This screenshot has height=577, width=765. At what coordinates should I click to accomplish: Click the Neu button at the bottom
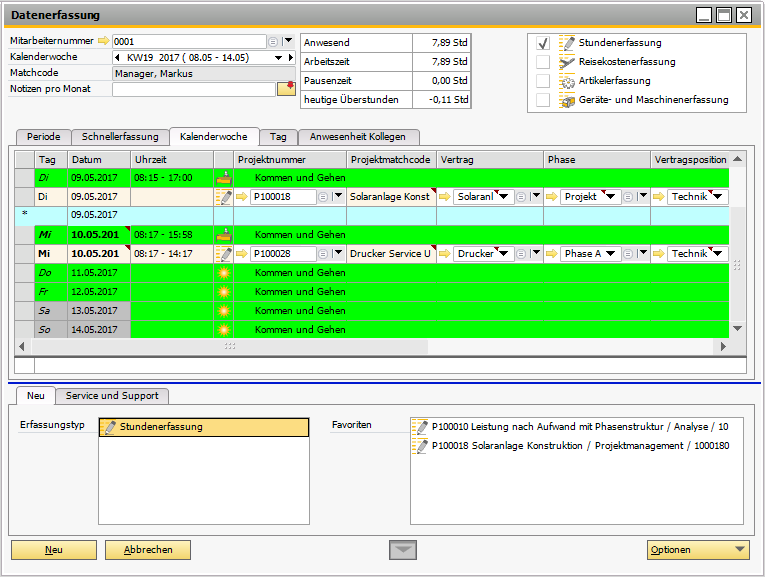(54, 550)
